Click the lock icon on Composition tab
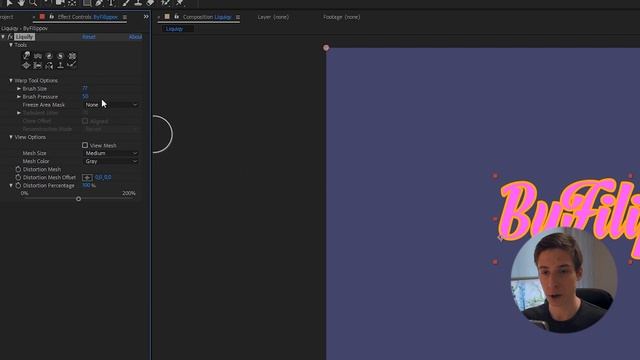The image size is (640, 360). [176, 17]
